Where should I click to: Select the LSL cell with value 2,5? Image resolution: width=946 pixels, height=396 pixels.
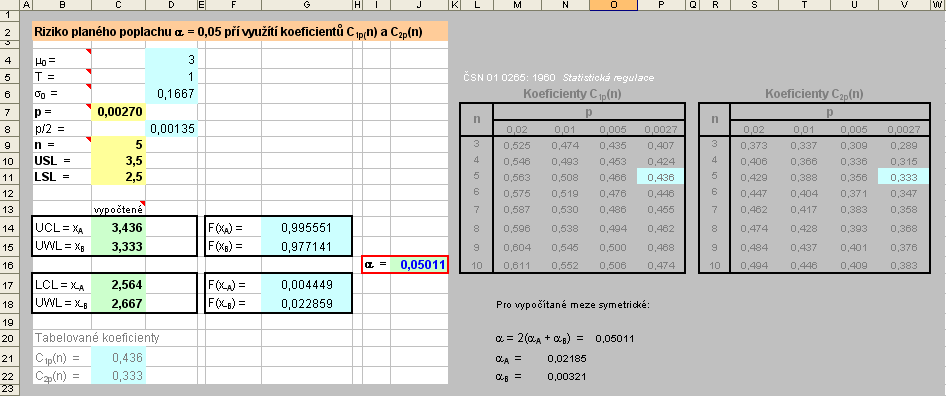[118, 177]
